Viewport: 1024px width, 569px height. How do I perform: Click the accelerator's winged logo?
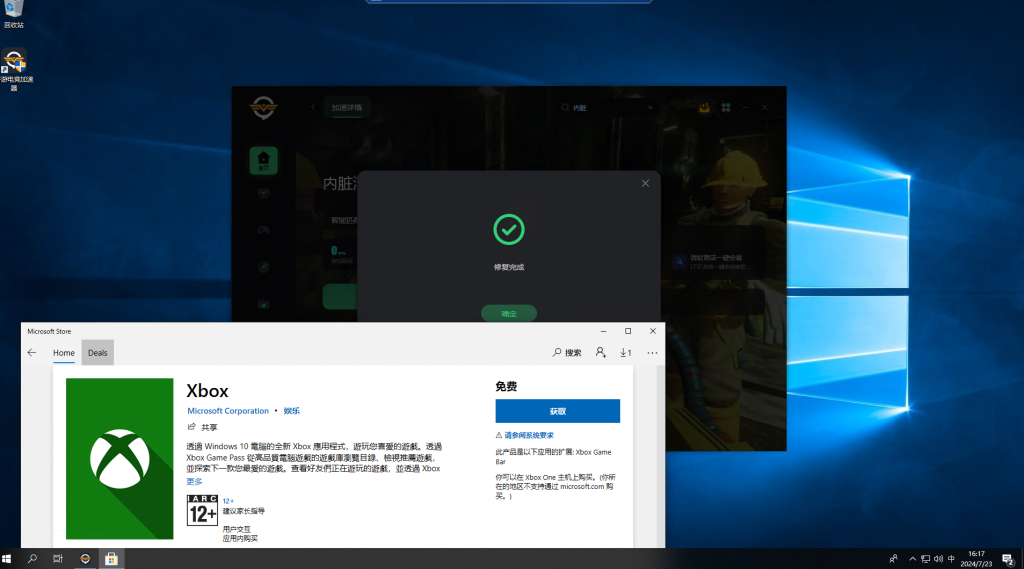pyautogui.click(x=264, y=107)
